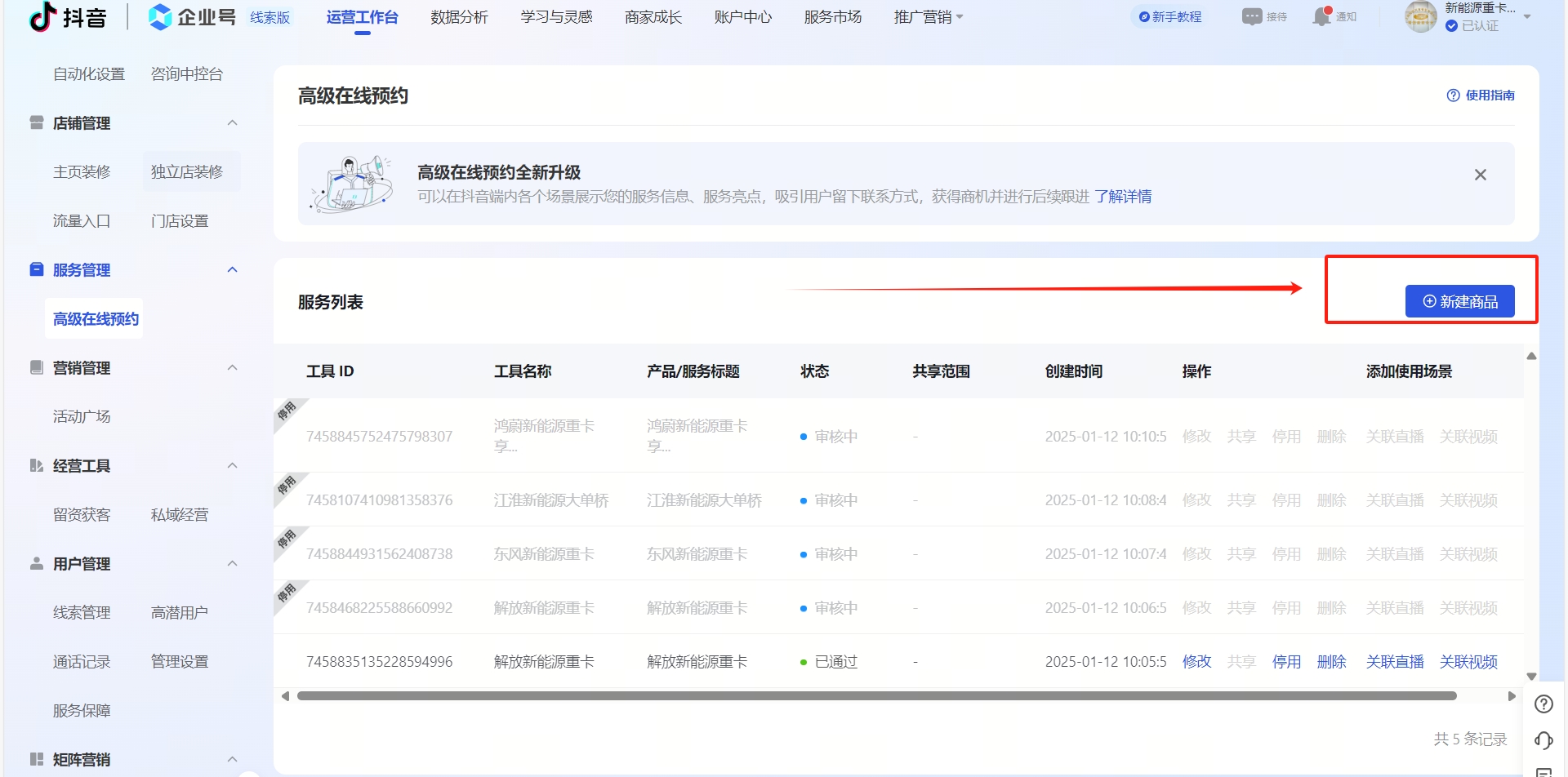Click the table's horizontal scrollbar

point(877,696)
